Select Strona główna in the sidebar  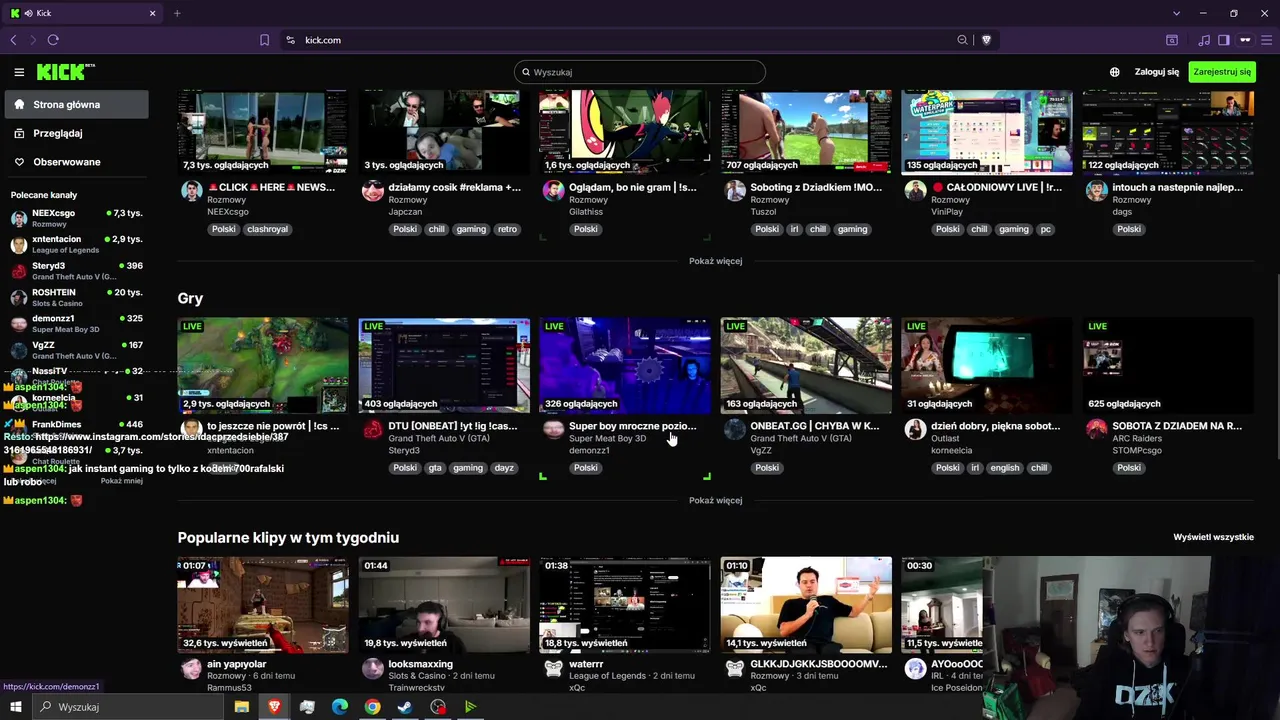76,104
